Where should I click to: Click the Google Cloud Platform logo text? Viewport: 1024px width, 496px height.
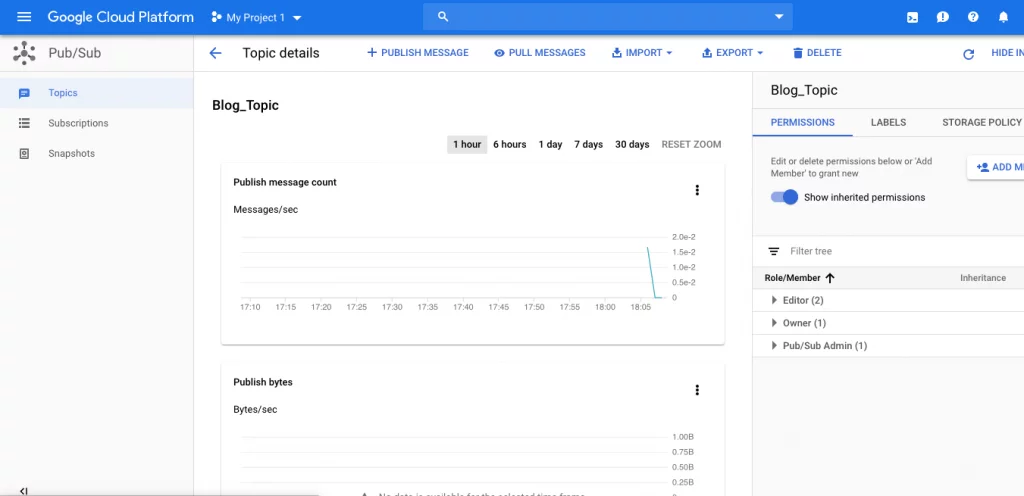121,17
